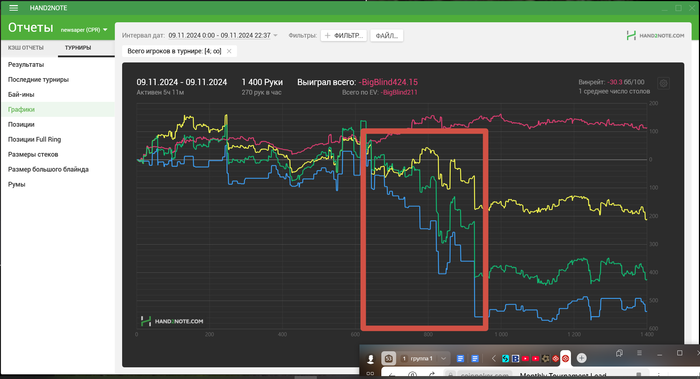Open the player selector 'newsaper (CPR)' dropdown
Screen dimensions: 700x379
pos(84,30)
